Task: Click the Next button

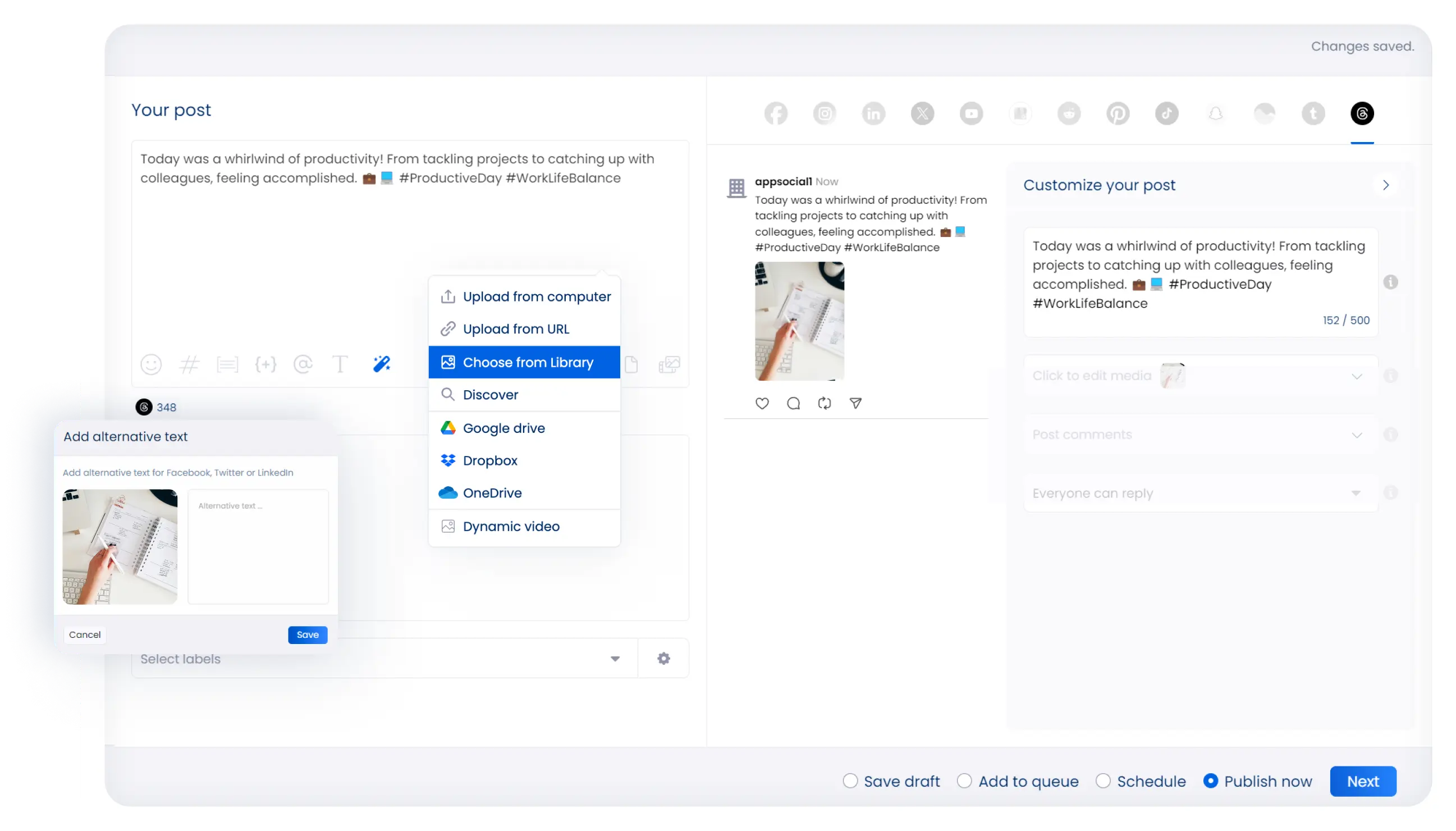Action: [1362, 781]
